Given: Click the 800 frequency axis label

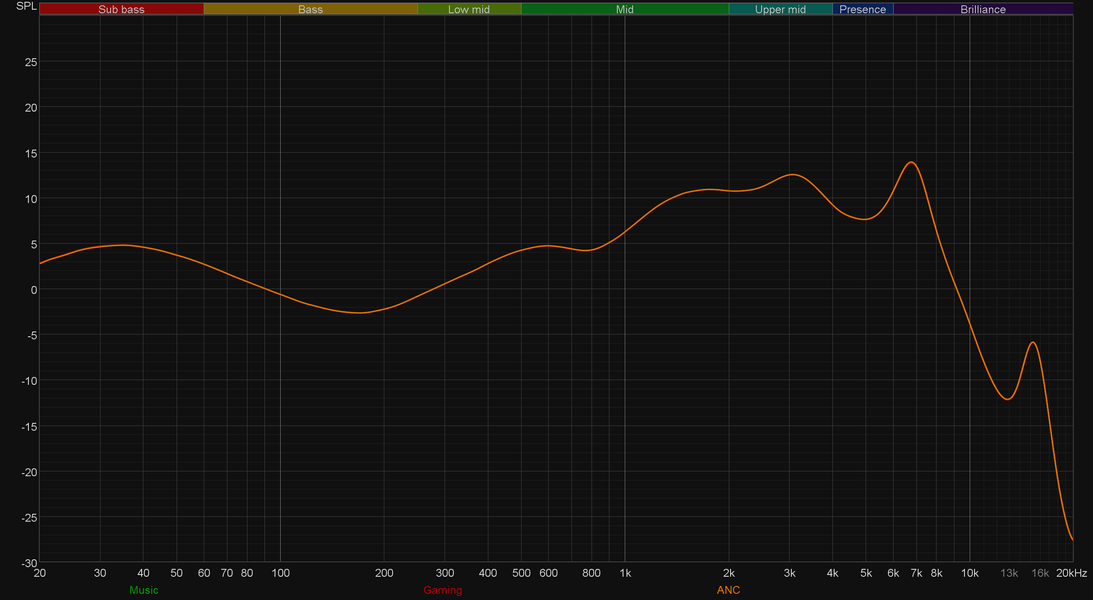Looking at the screenshot, I should click(x=592, y=574).
